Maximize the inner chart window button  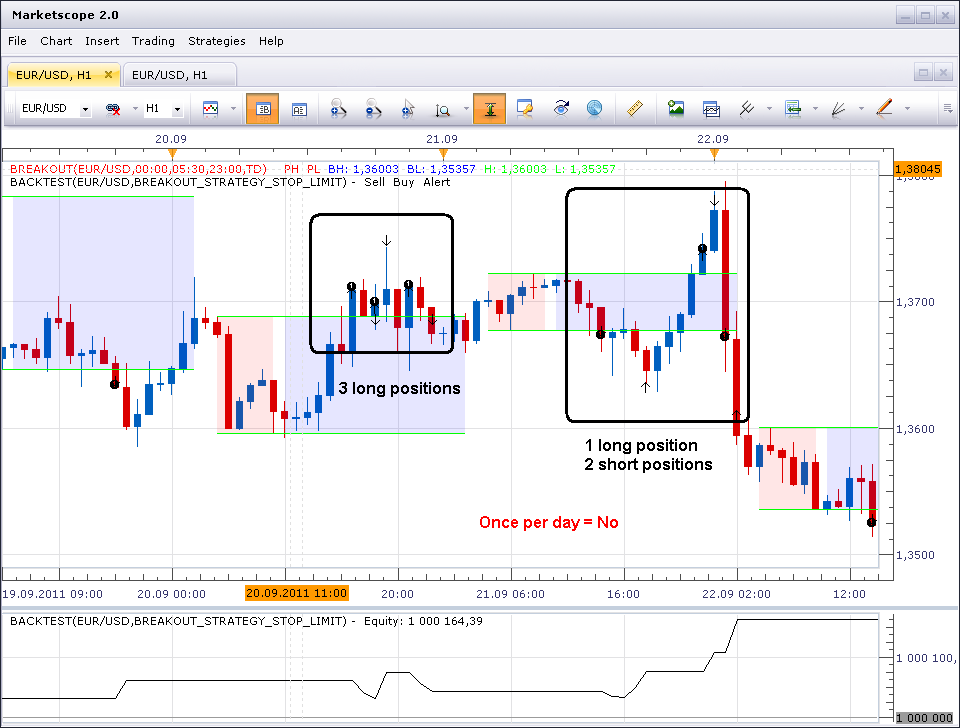(x=923, y=72)
